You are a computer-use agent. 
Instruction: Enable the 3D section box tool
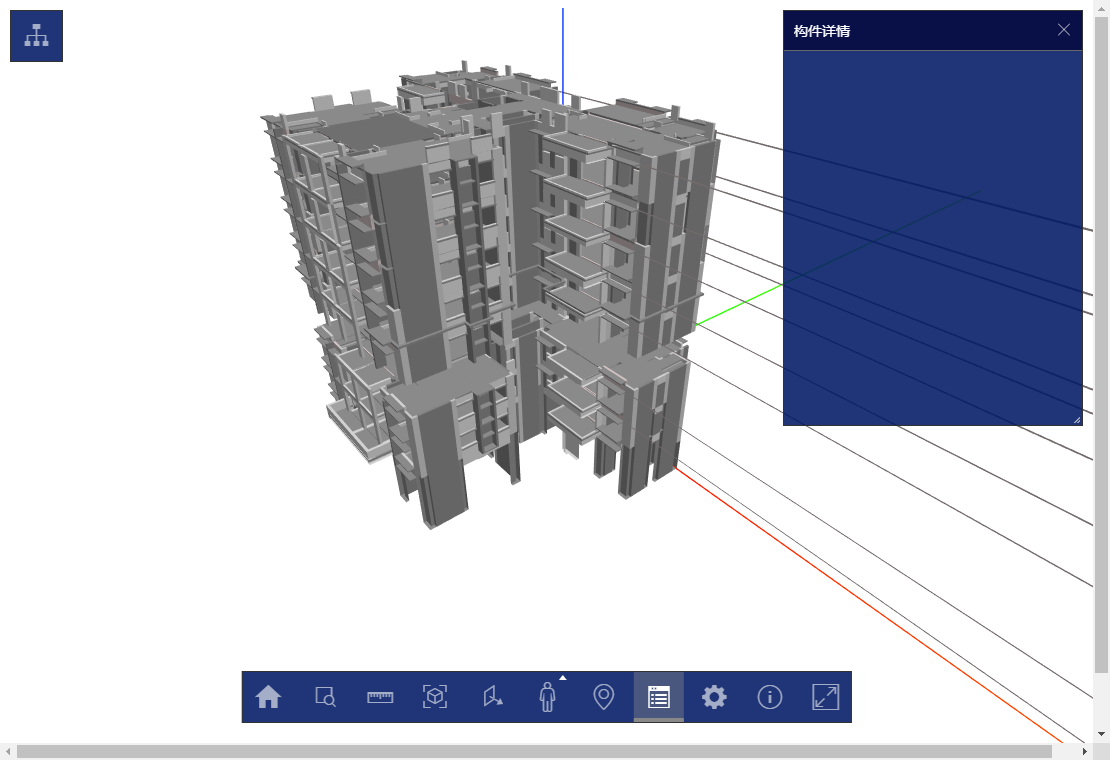[x=435, y=697]
